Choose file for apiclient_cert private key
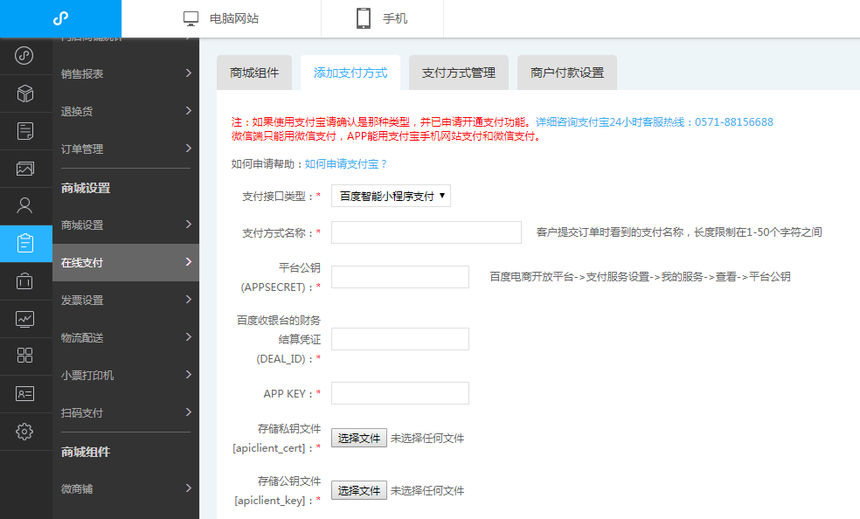The image size is (860, 519). pyautogui.click(x=359, y=438)
